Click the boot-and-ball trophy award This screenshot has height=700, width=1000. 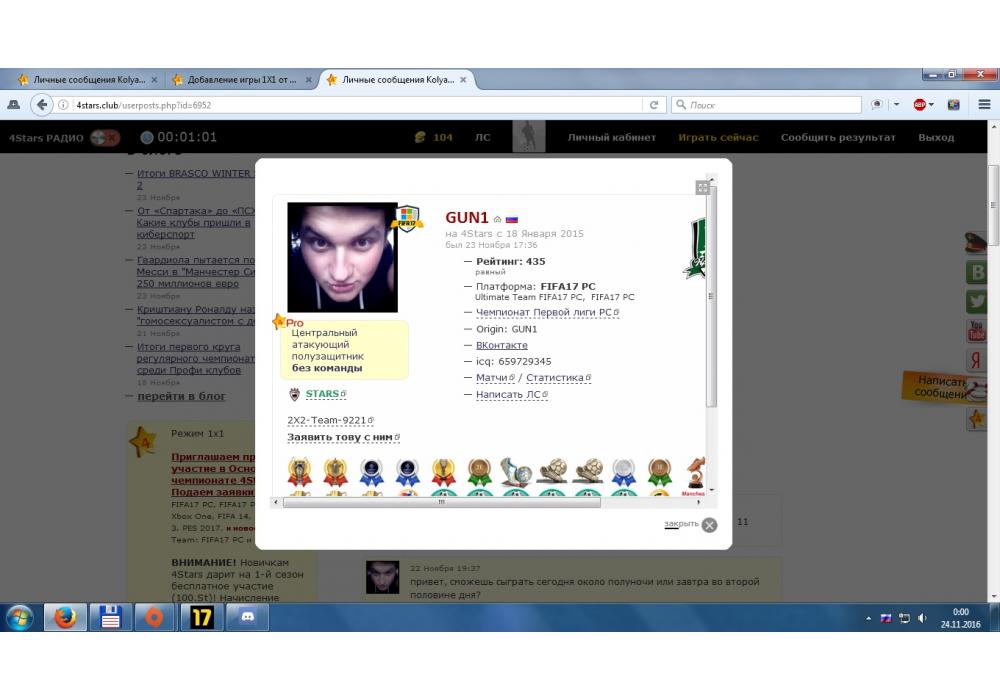tap(515, 472)
